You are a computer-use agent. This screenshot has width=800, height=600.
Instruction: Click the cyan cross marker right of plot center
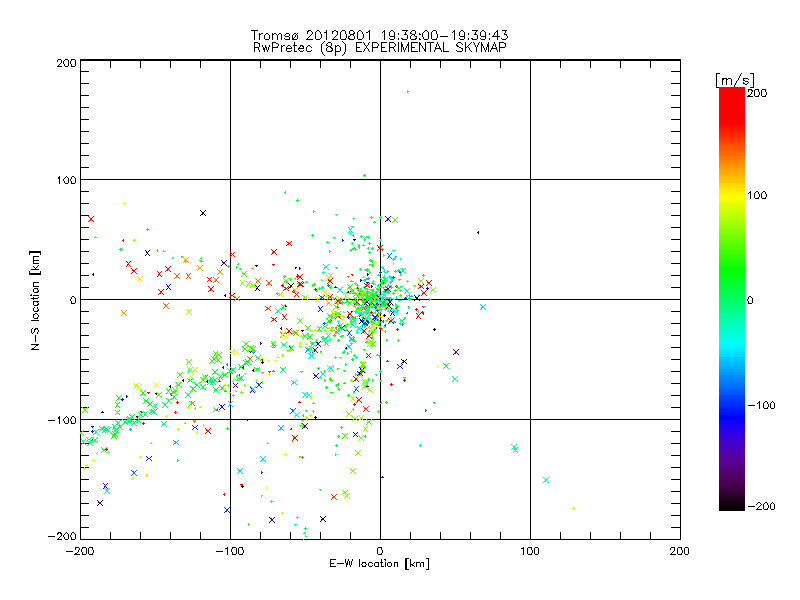[x=483, y=307]
